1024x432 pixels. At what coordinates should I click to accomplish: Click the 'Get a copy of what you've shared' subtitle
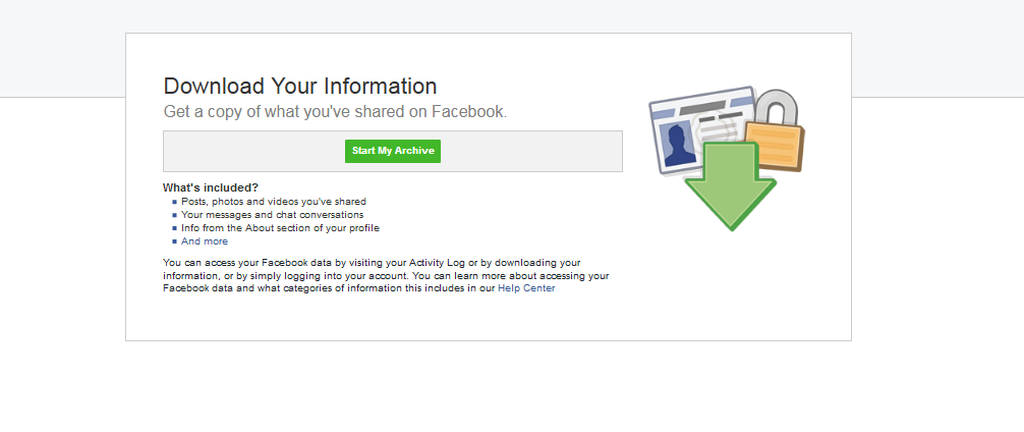[335, 111]
